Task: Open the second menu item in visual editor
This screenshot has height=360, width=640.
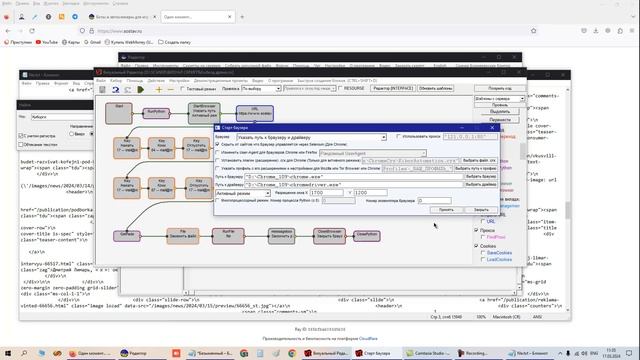Action: click(x=116, y=81)
